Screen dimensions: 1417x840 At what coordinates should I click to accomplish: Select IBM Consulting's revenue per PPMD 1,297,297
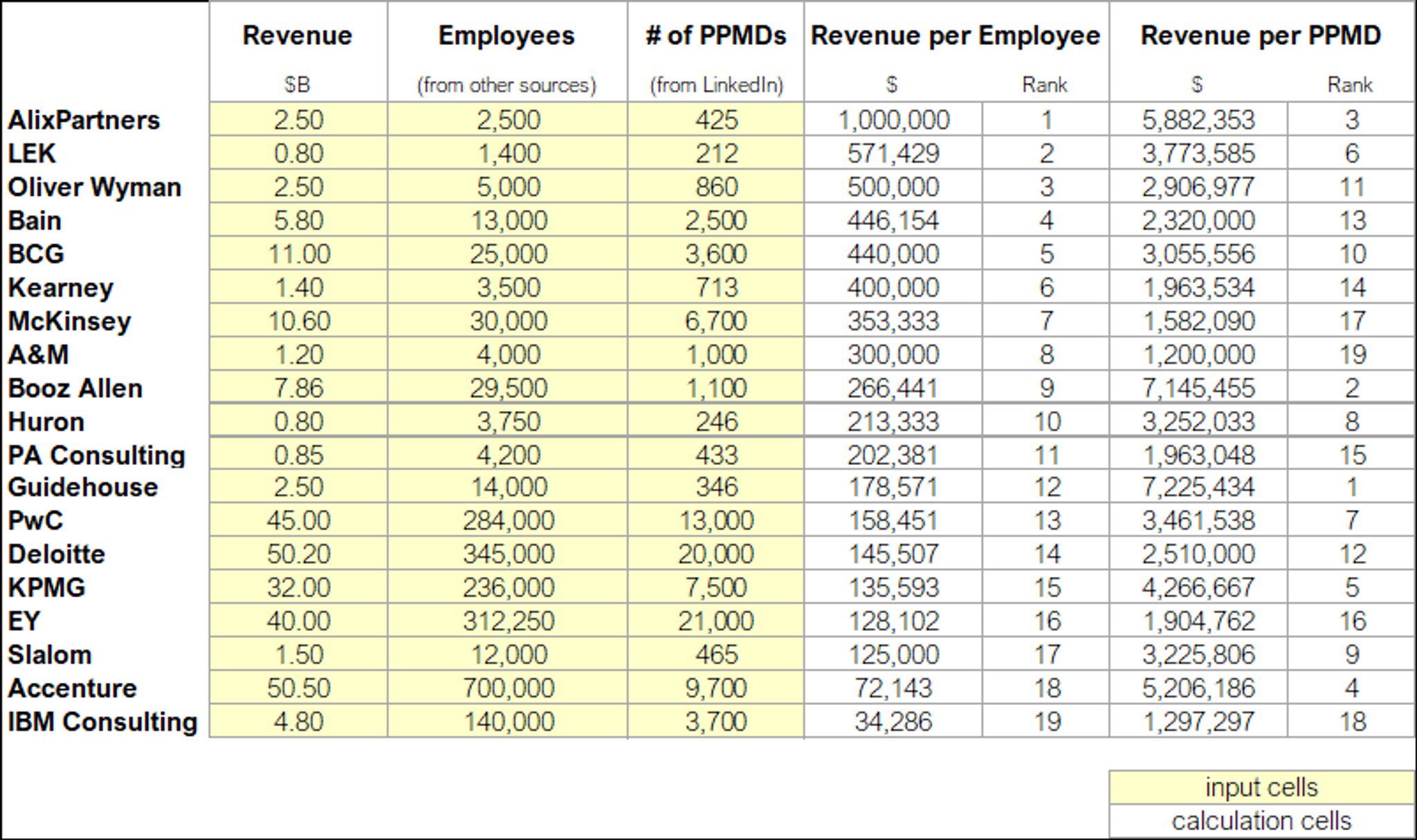(x=1198, y=722)
